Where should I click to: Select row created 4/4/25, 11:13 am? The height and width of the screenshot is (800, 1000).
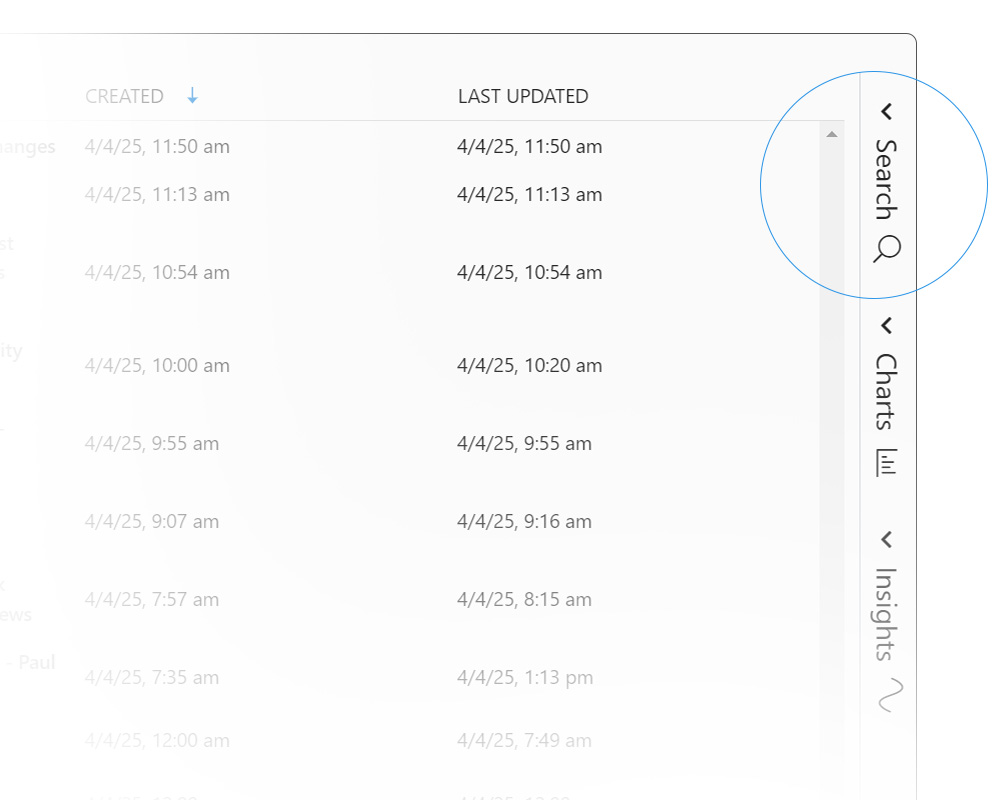pyautogui.click(x=158, y=195)
